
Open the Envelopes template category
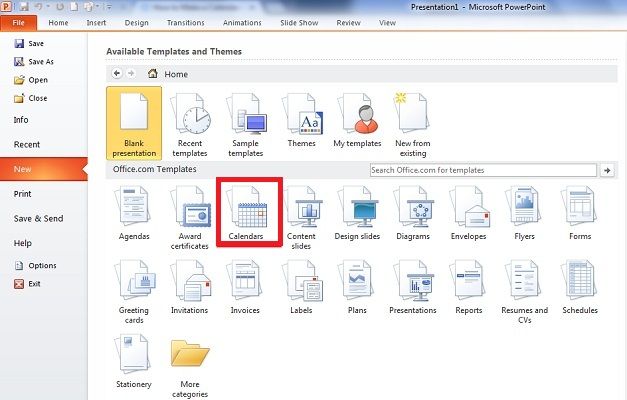point(468,214)
